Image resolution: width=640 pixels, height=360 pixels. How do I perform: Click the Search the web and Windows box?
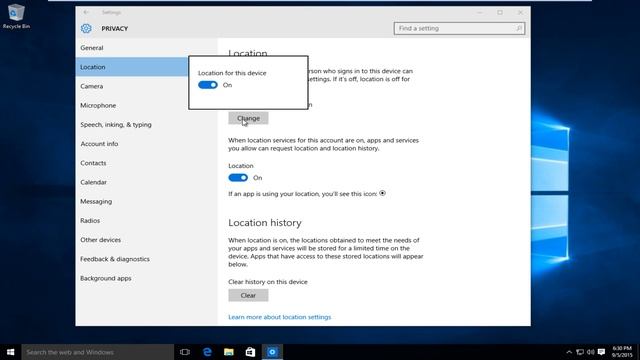pos(98,352)
